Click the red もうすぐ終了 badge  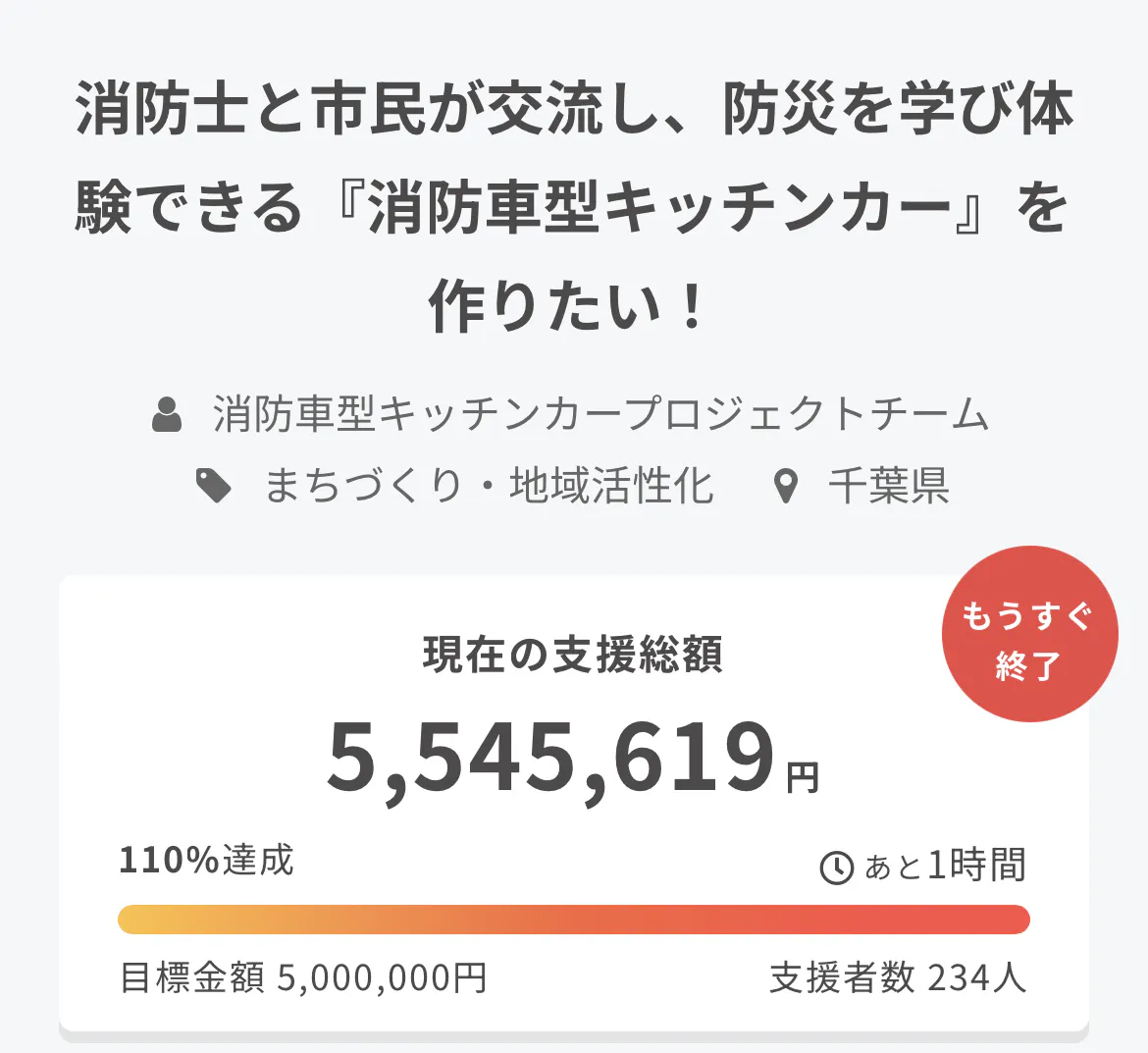pyautogui.click(x=1029, y=634)
